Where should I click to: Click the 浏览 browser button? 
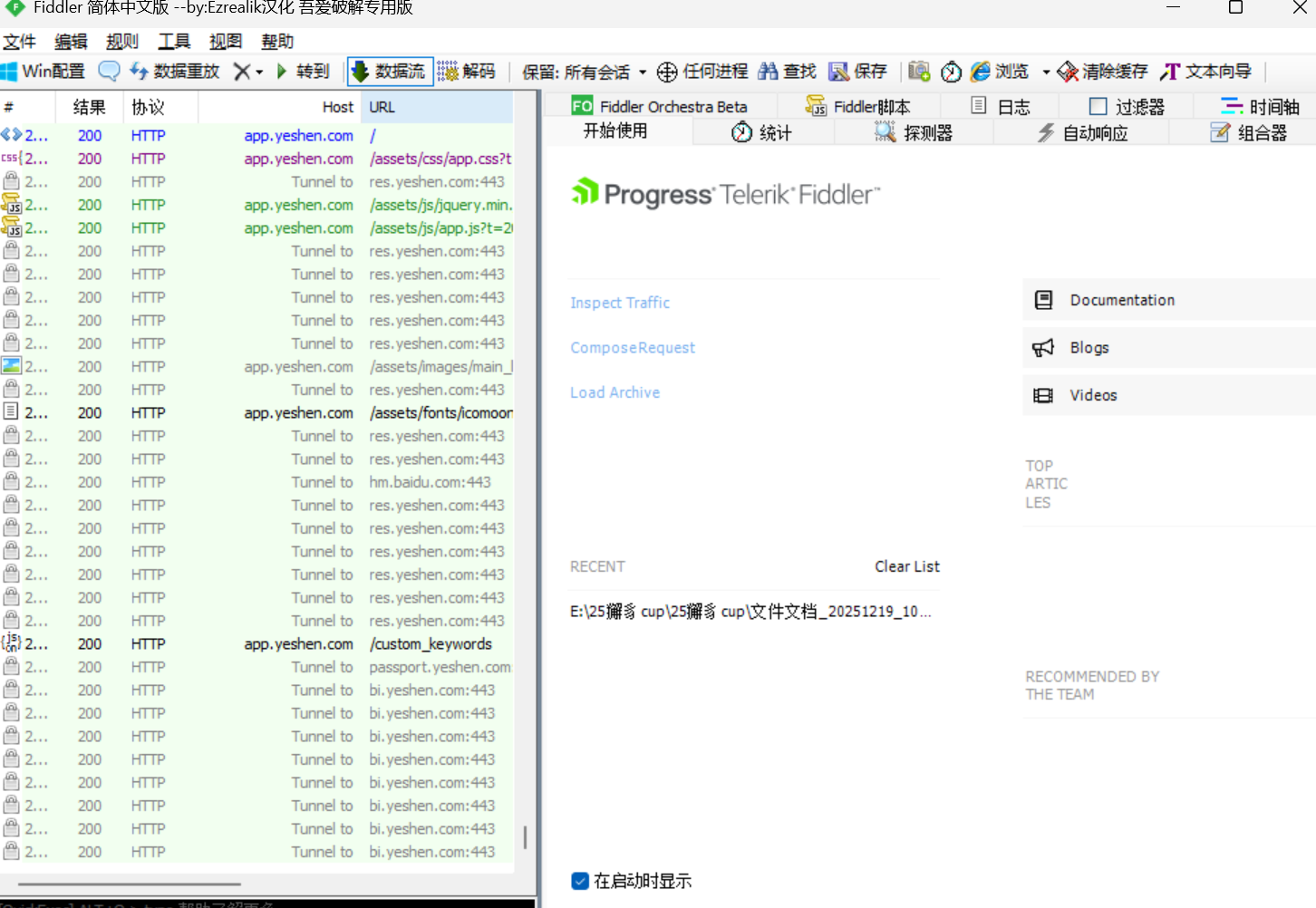(x=1000, y=72)
